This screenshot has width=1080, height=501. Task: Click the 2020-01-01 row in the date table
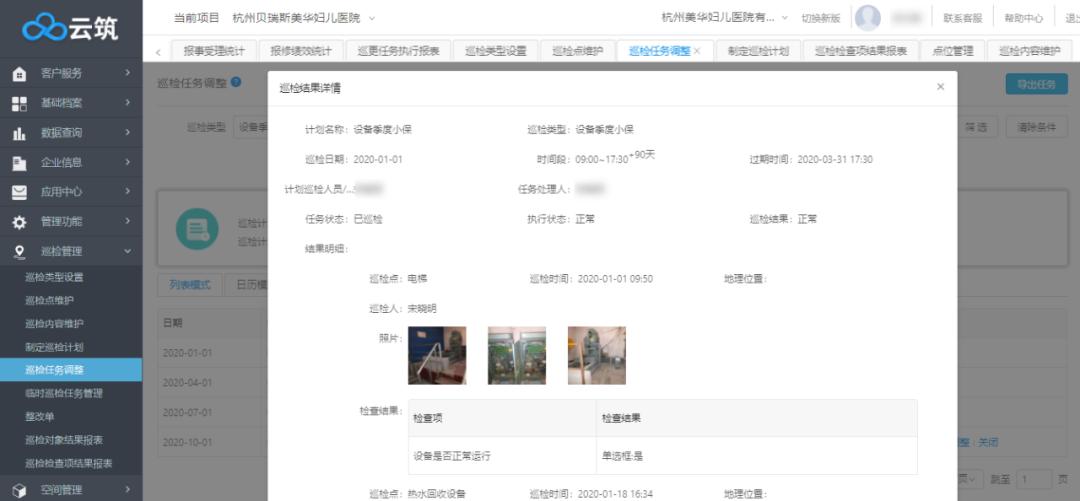(x=213, y=353)
